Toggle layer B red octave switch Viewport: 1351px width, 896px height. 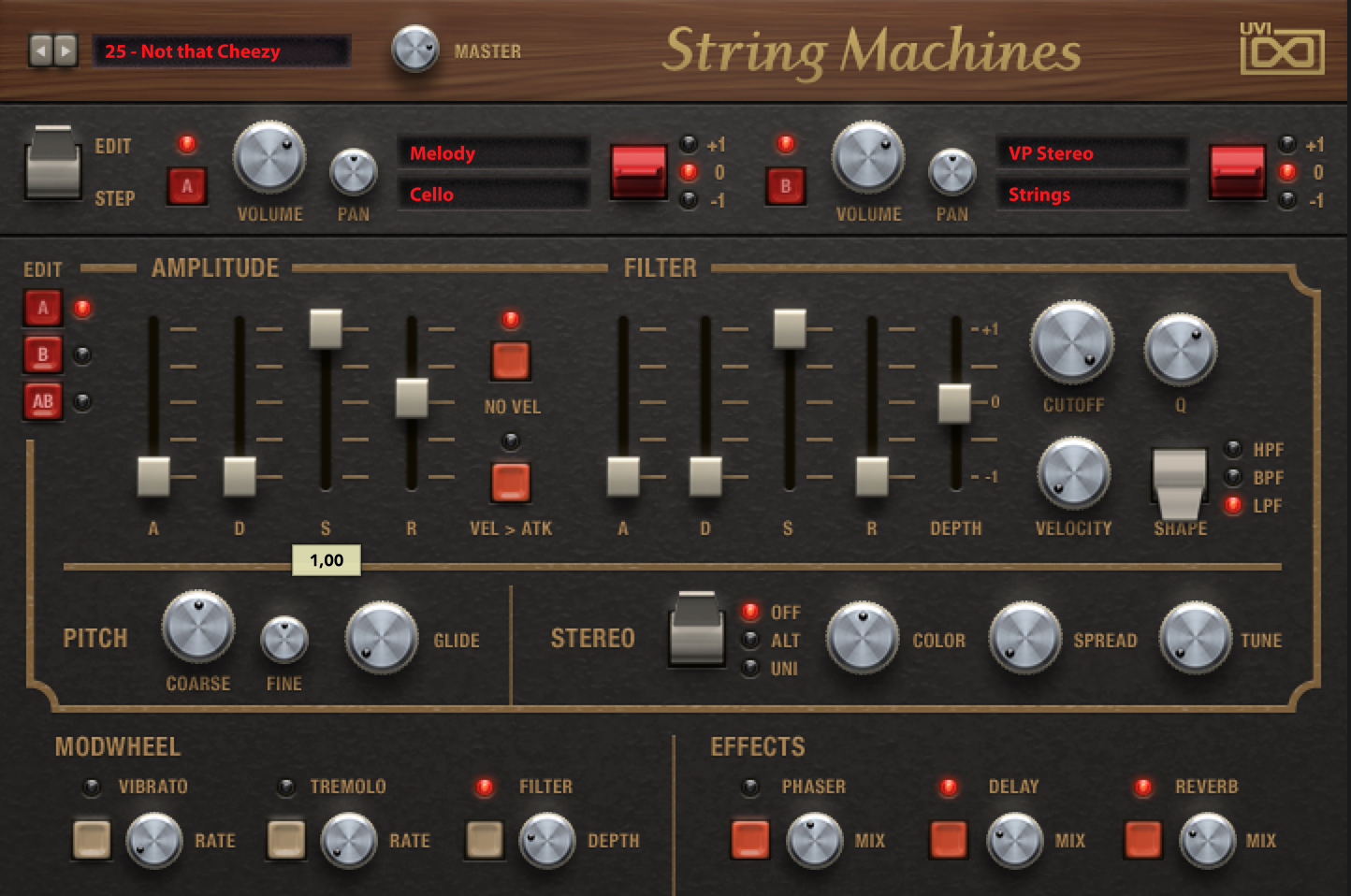(x=1237, y=171)
